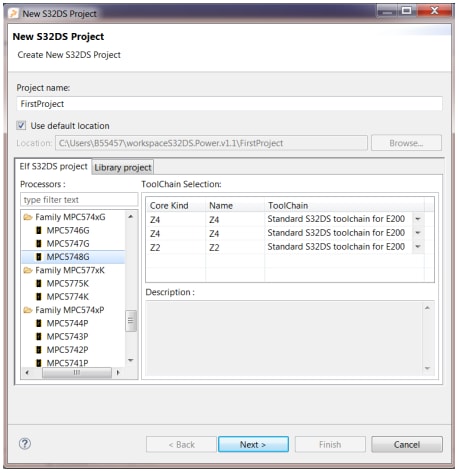Open the toolchain dropdown for first Z4 row
This screenshot has width=459, height=473.
point(418,219)
